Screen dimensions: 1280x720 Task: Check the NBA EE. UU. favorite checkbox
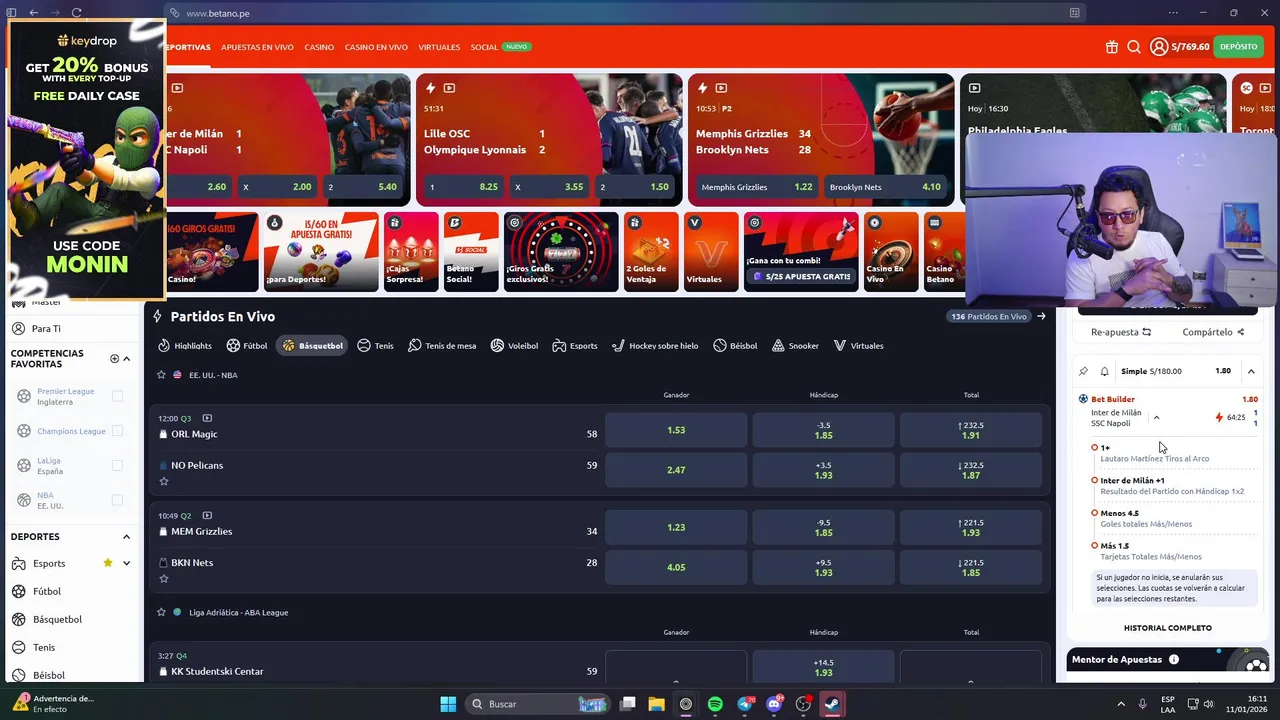tap(117, 500)
